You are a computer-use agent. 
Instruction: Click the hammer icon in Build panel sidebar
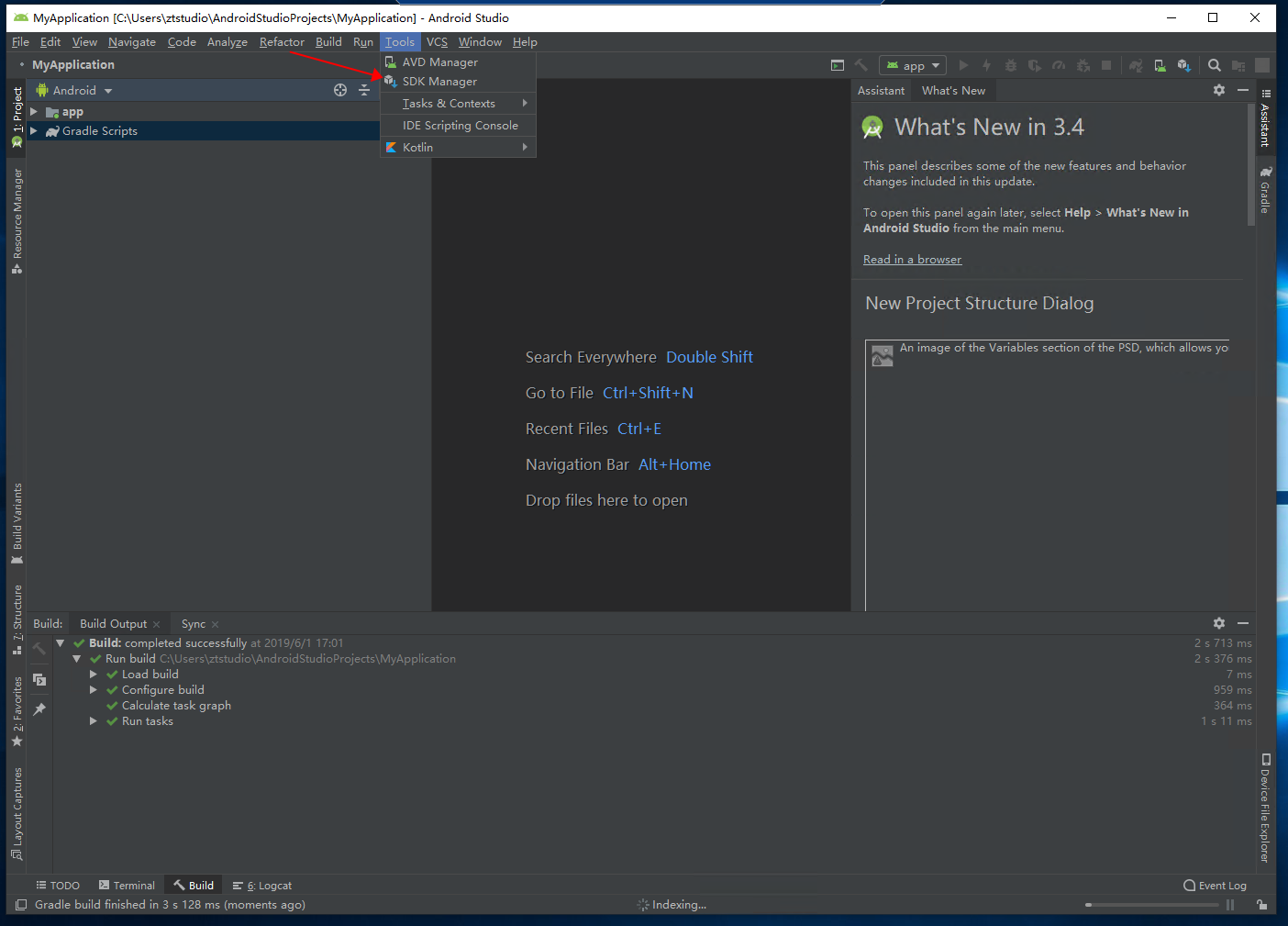(x=39, y=649)
